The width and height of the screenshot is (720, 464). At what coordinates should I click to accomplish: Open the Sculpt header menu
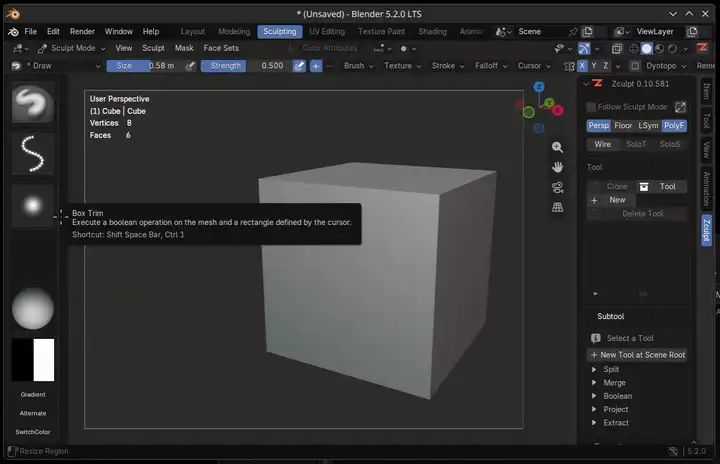point(153,48)
